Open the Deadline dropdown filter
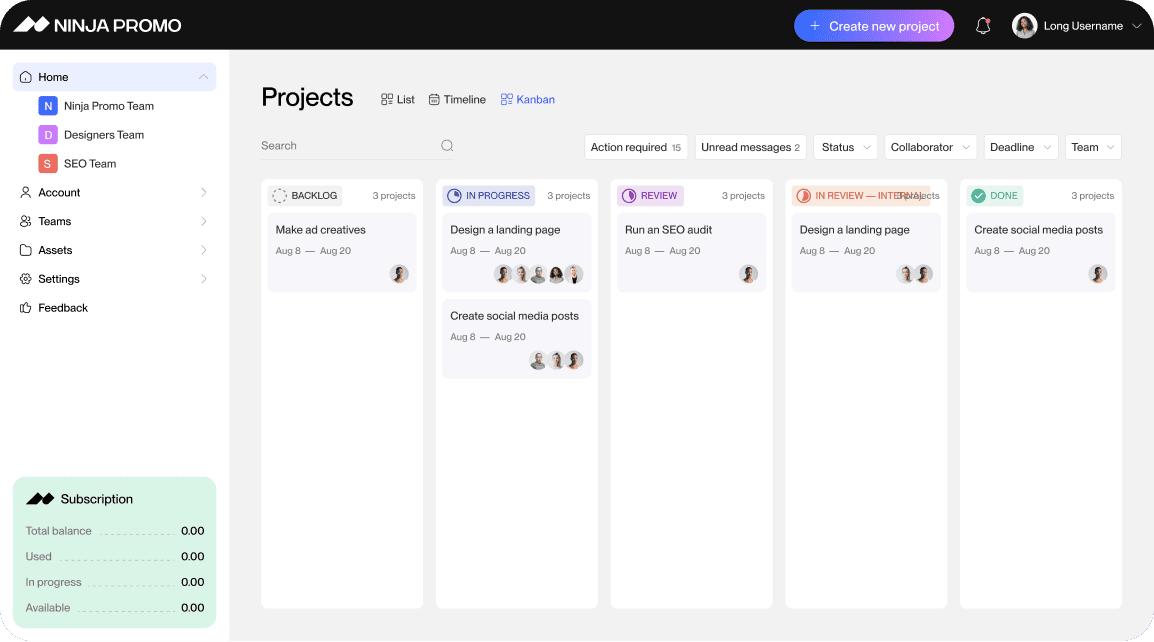This screenshot has height=642, width=1154. [x=1020, y=147]
